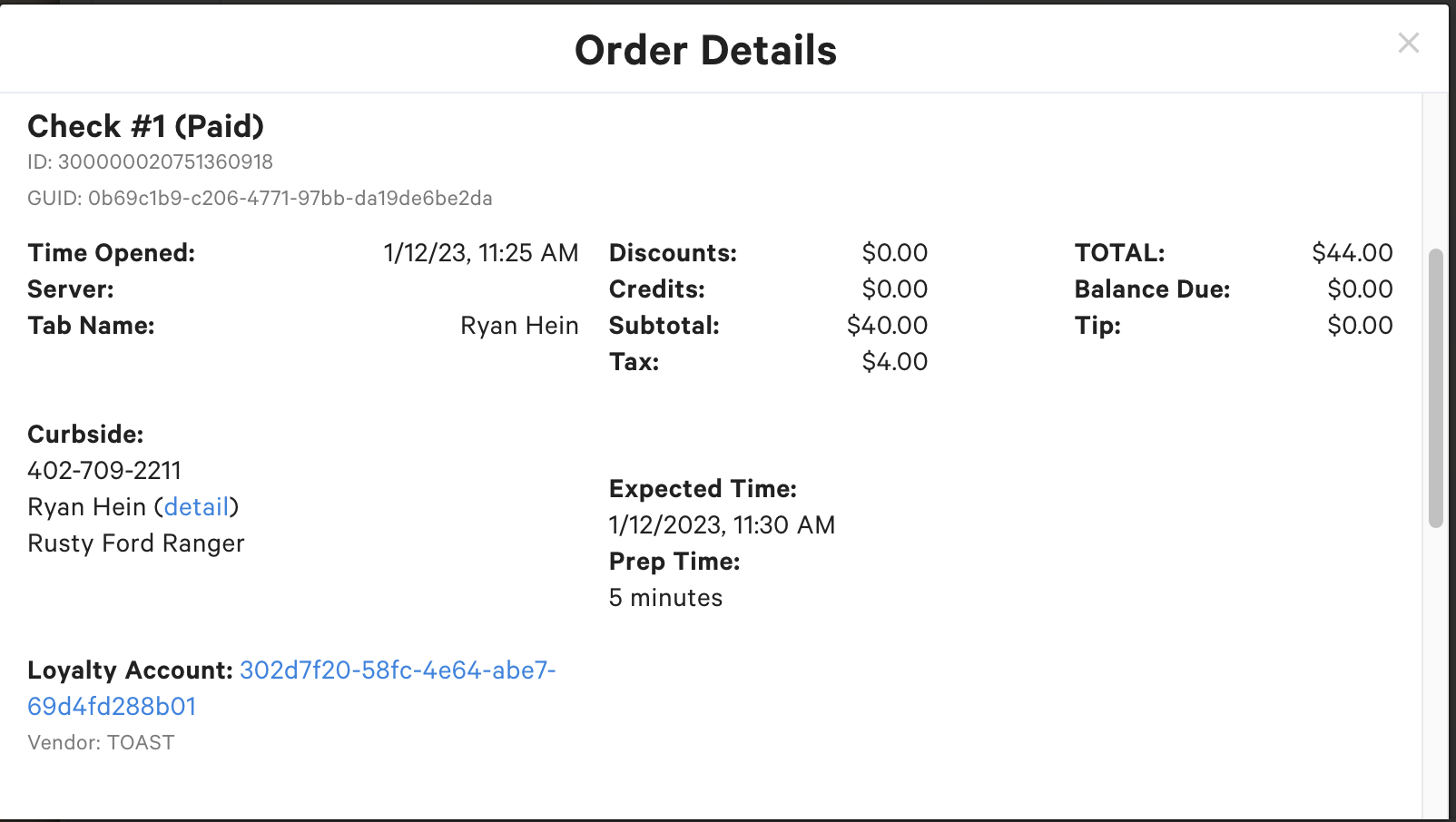Click the check ID number text
The width and height of the screenshot is (1456, 822).
pyautogui.click(x=165, y=162)
